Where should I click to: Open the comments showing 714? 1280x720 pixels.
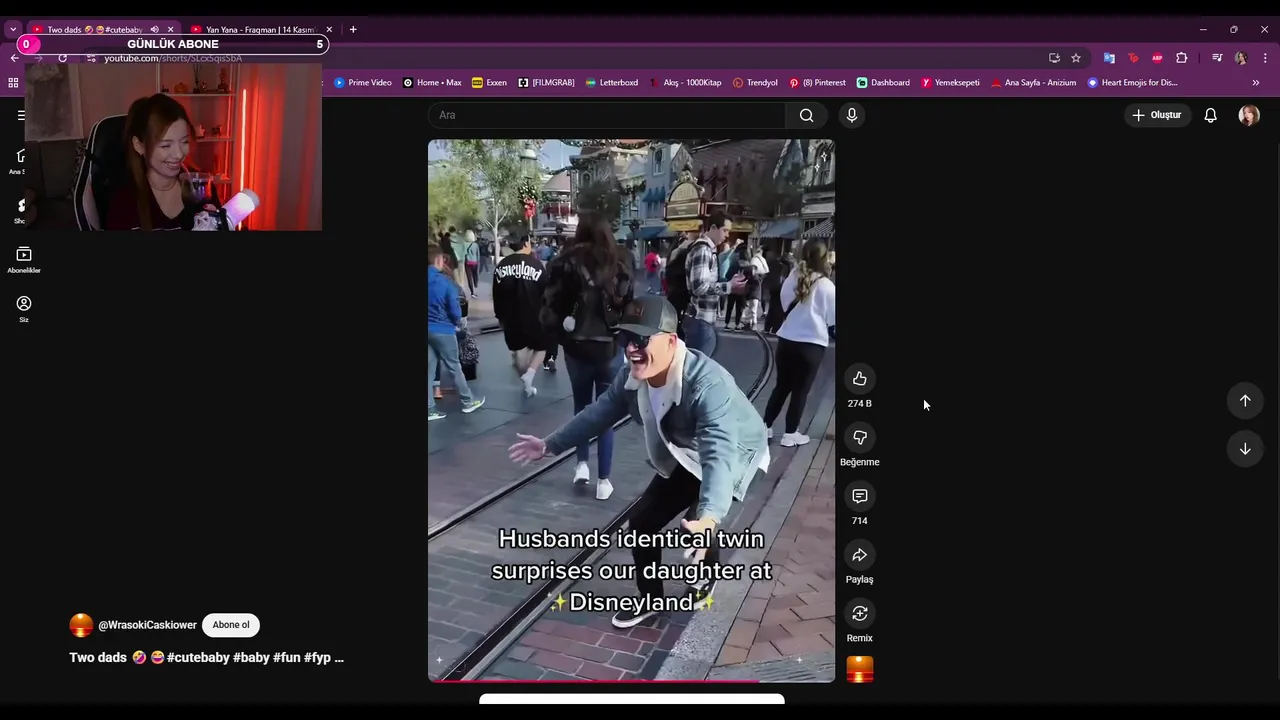coord(859,496)
